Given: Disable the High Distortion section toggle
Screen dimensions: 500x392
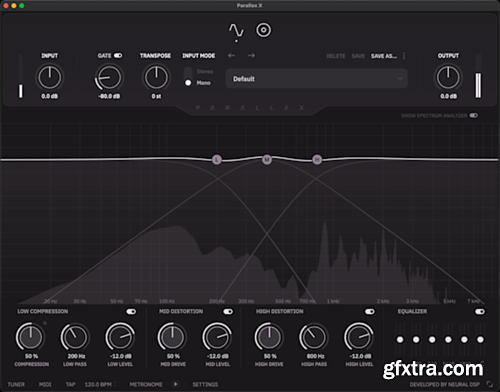Looking at the screenshot, I should 370,311.
